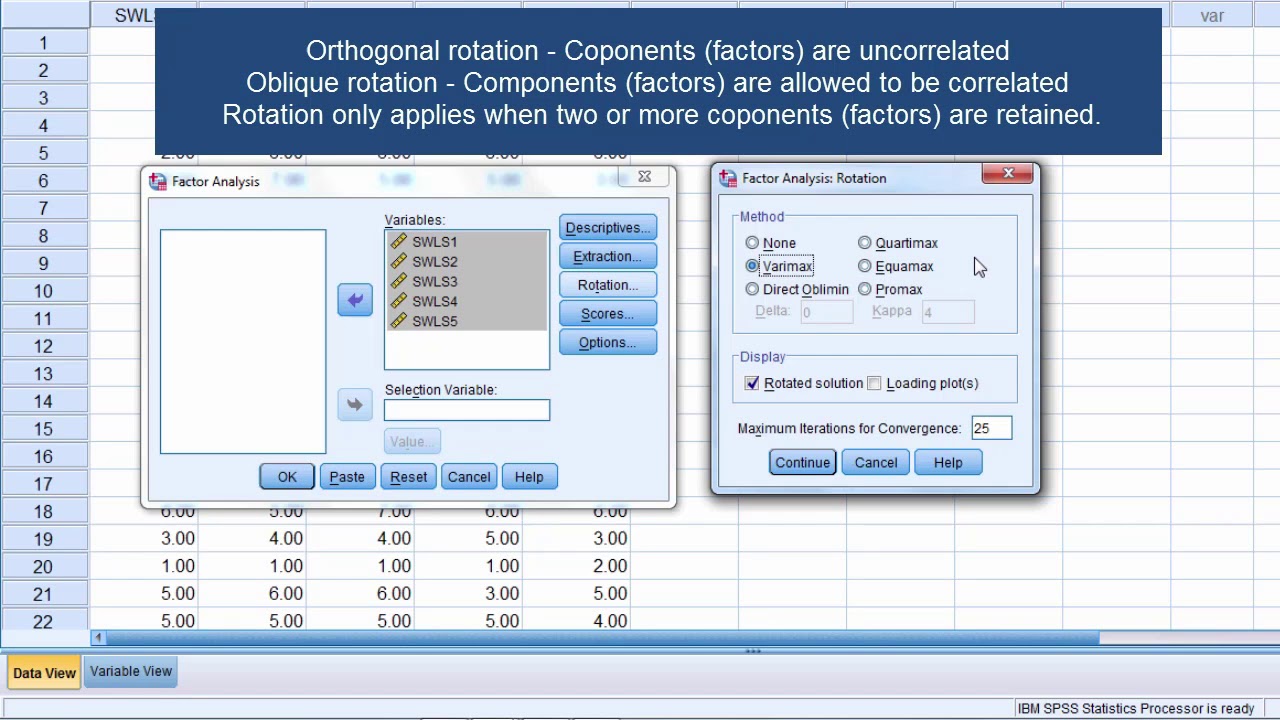The height and width of the screenshot is (720, 1280).
Task: Click the Maximum Iterations for Convergence field
Action: 990,428
